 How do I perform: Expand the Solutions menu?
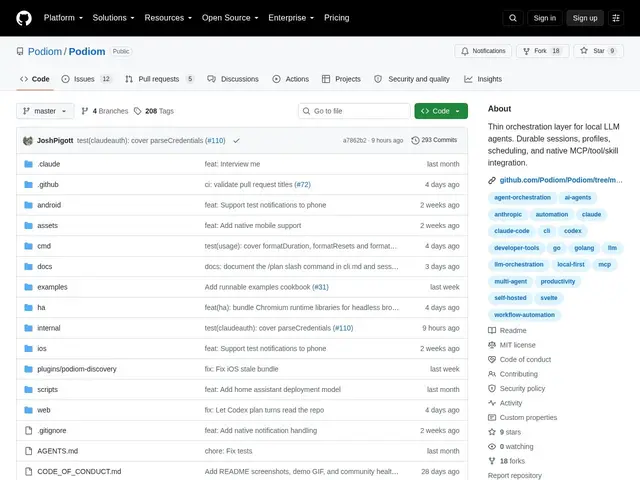[113, 18]
